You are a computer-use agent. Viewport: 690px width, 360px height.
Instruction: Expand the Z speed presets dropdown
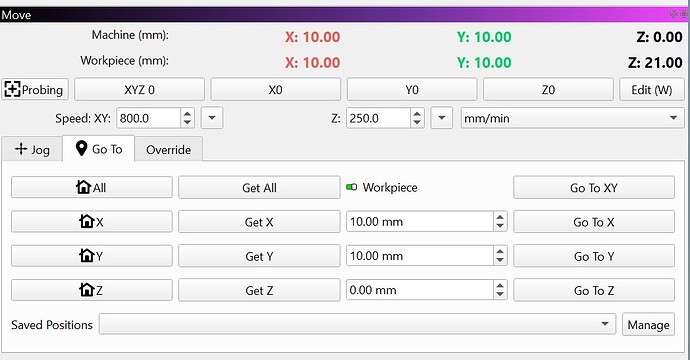click(x=442, y=118)
